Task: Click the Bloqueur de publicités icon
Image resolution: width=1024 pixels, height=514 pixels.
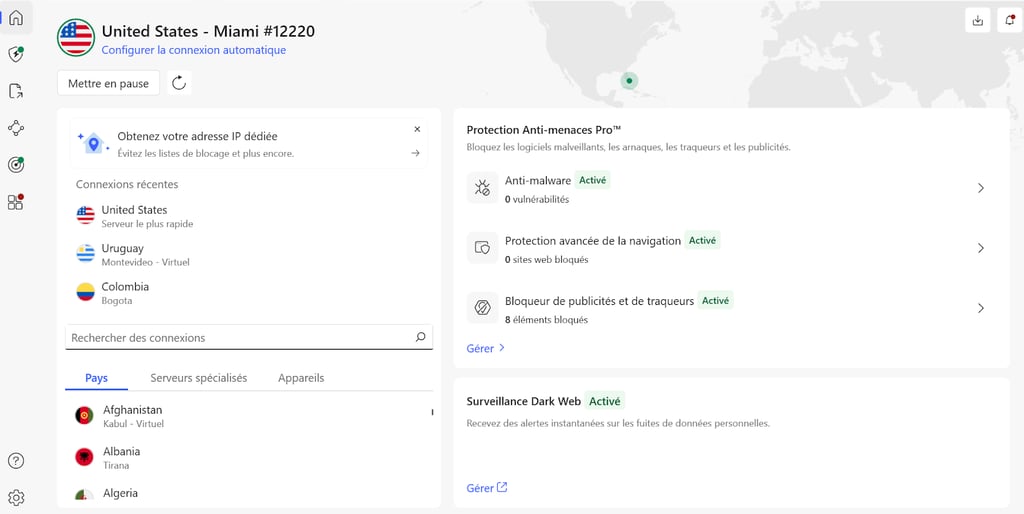Action: click(x=483, y=308)
